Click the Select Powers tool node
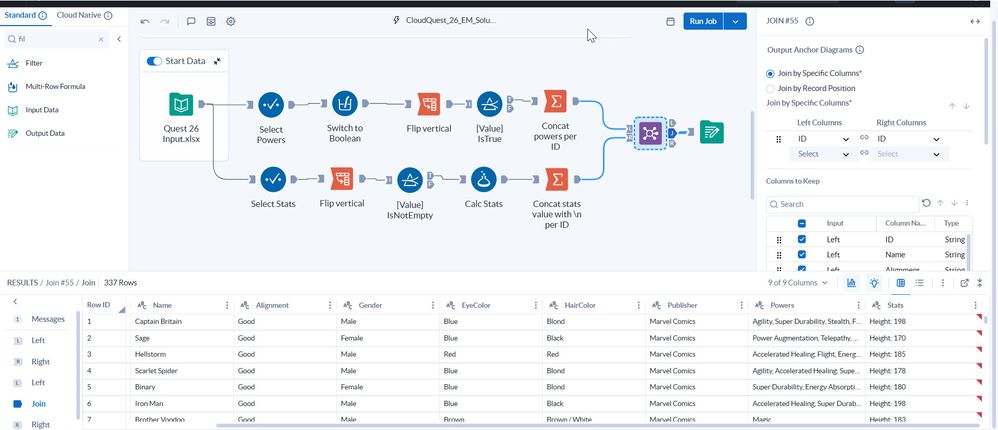This screenshot has width=998, height=430. (271, 104)
